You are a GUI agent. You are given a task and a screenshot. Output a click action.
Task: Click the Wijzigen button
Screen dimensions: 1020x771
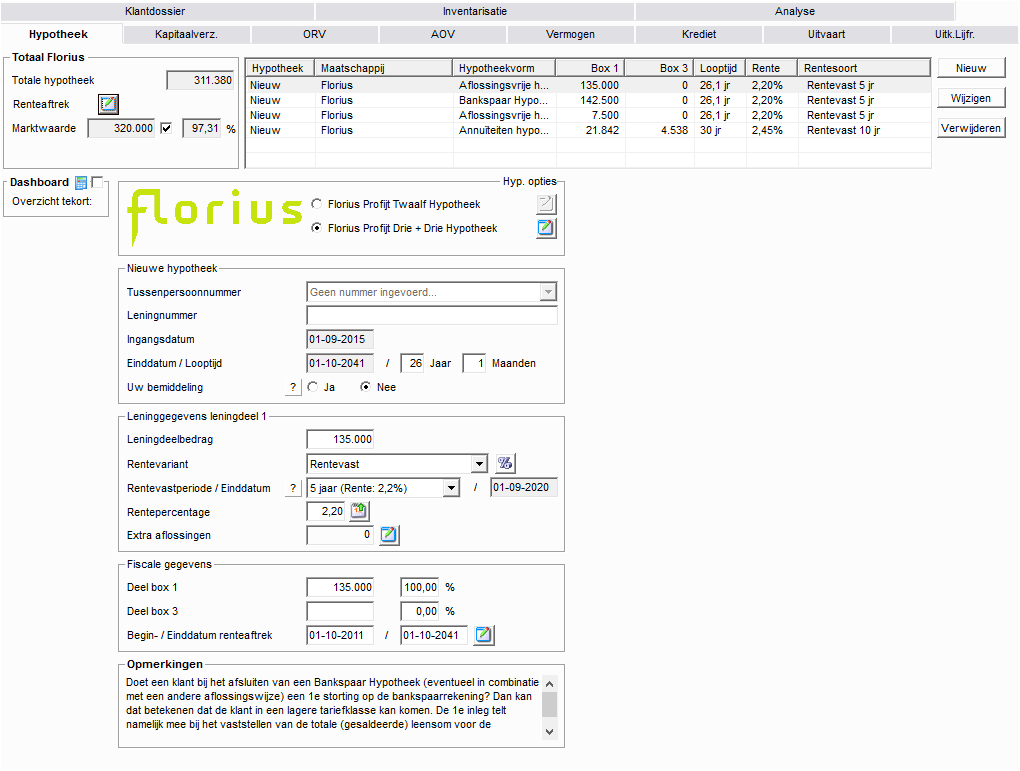[x=971, y=98]
